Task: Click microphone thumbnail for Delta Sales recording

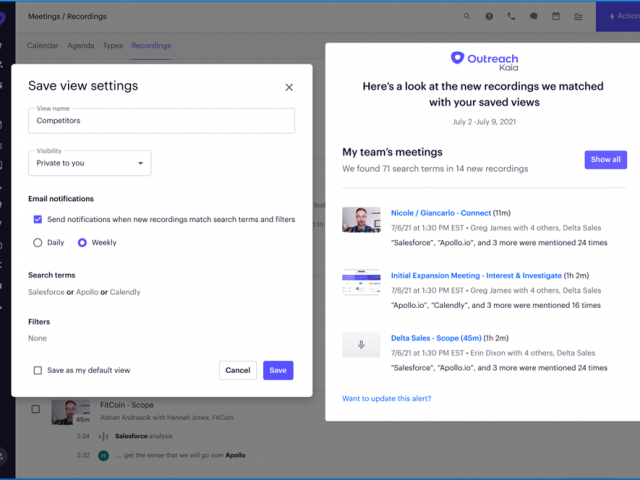Action: pos(361,345)
